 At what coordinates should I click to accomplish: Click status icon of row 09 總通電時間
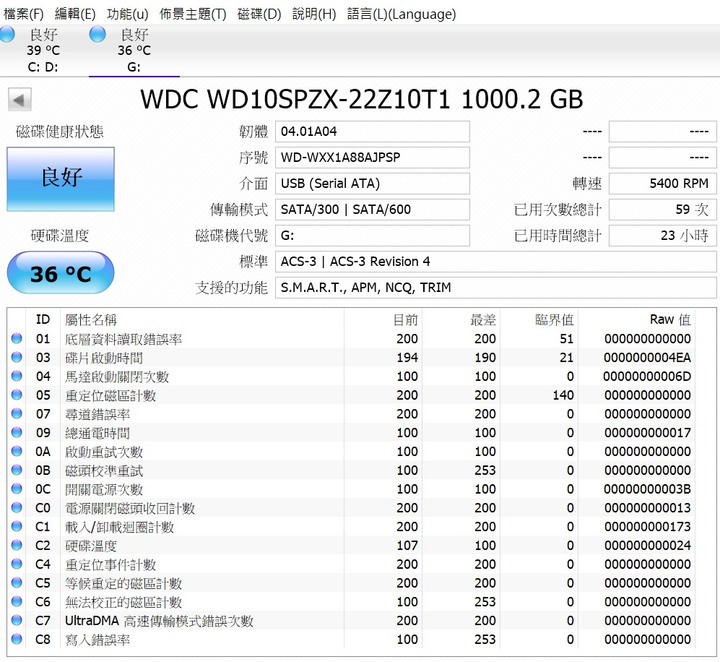17,433
